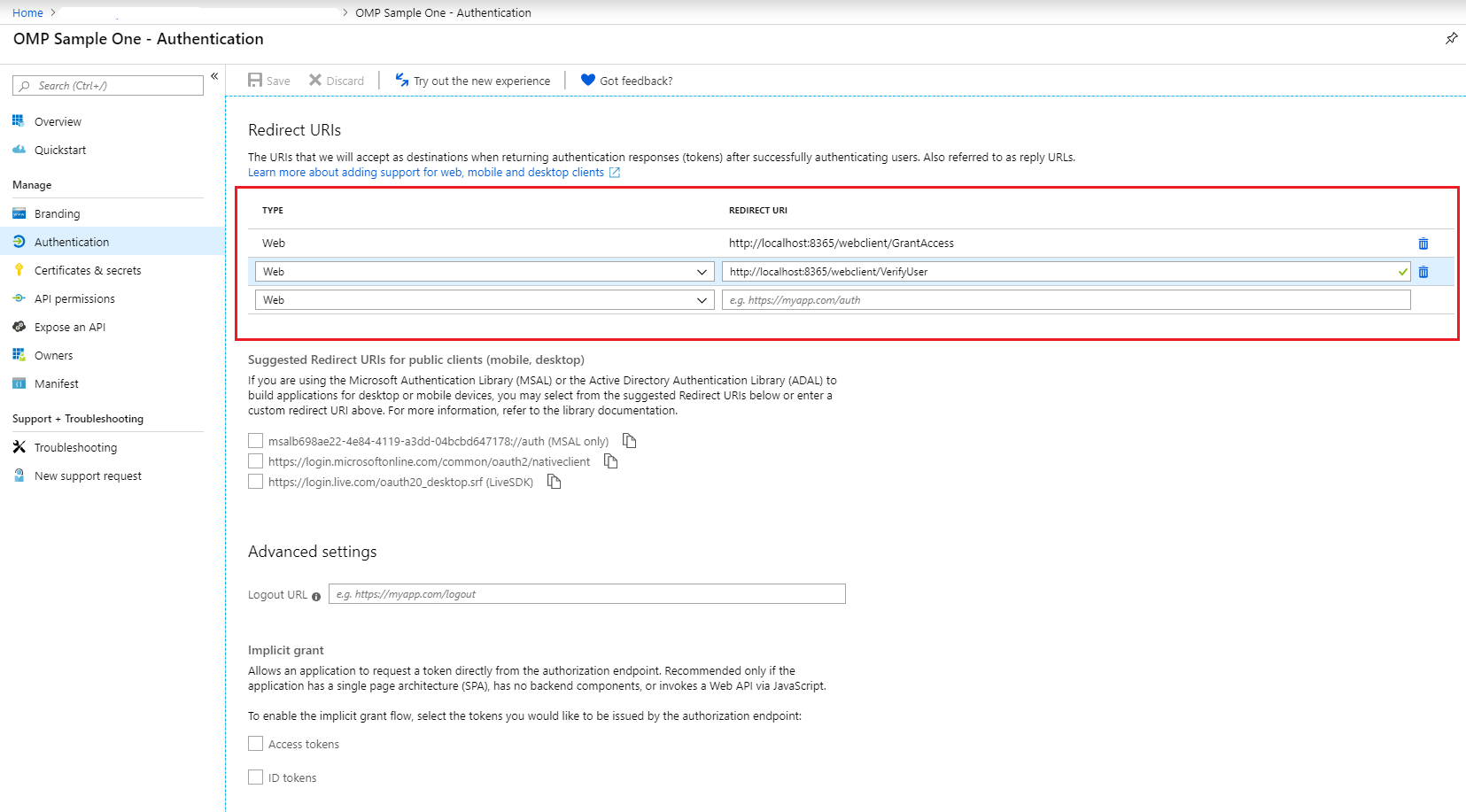Image resolution: width=1466 pixels, height=812 pixels.
Task: Check the oauth2/nativeclient URI checkbox
Action: click(256, 461)
